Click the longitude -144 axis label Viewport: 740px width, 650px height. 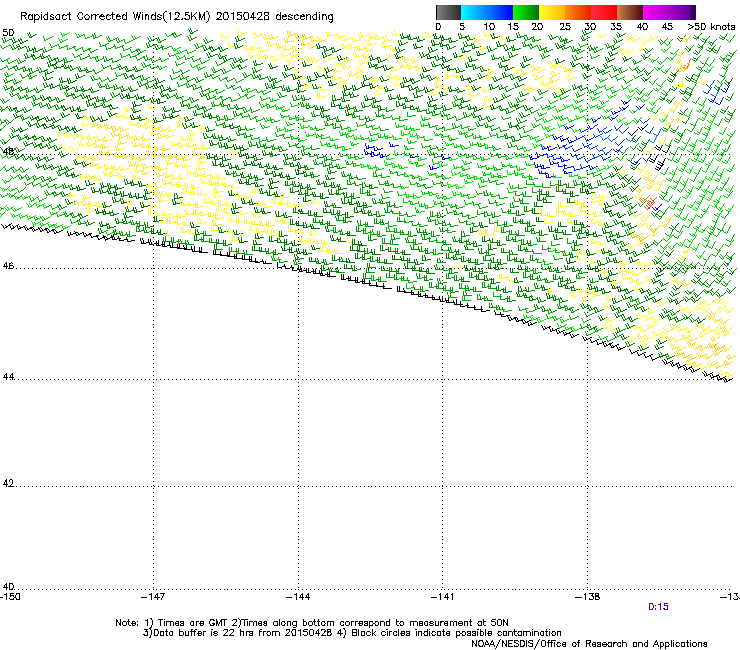298,597
